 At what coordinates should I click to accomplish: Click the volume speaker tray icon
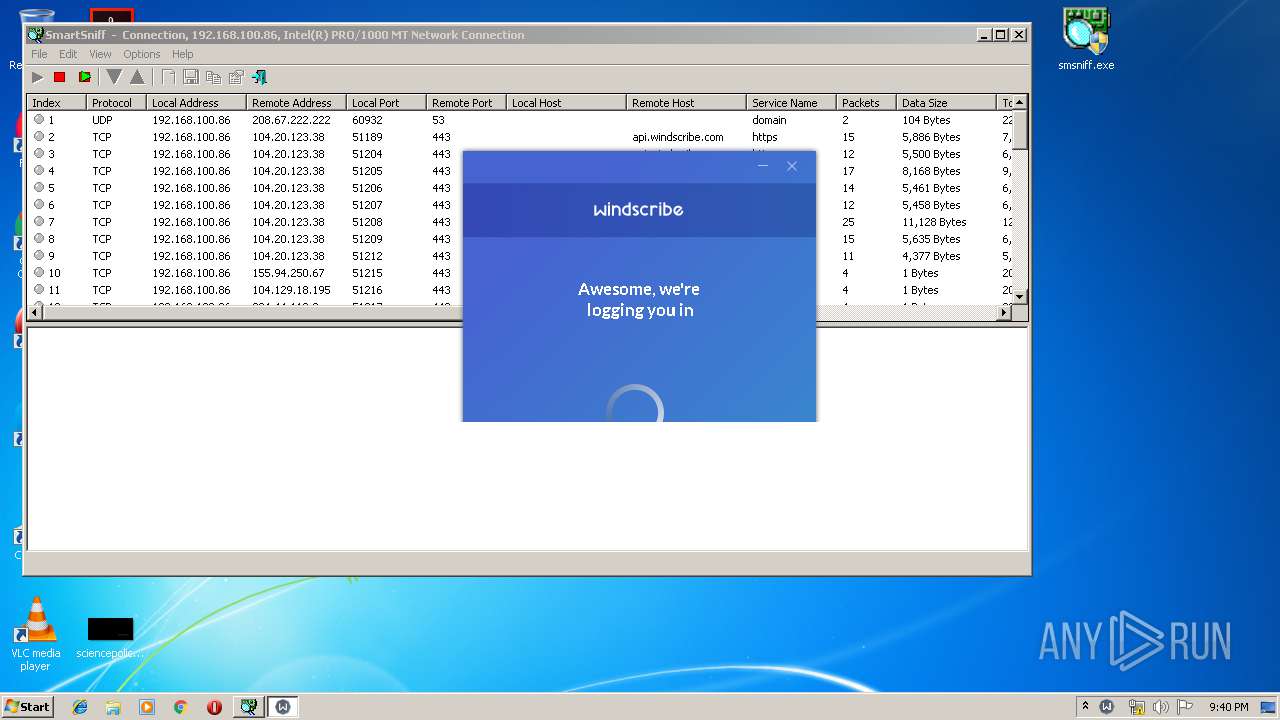coord(1160,707)
